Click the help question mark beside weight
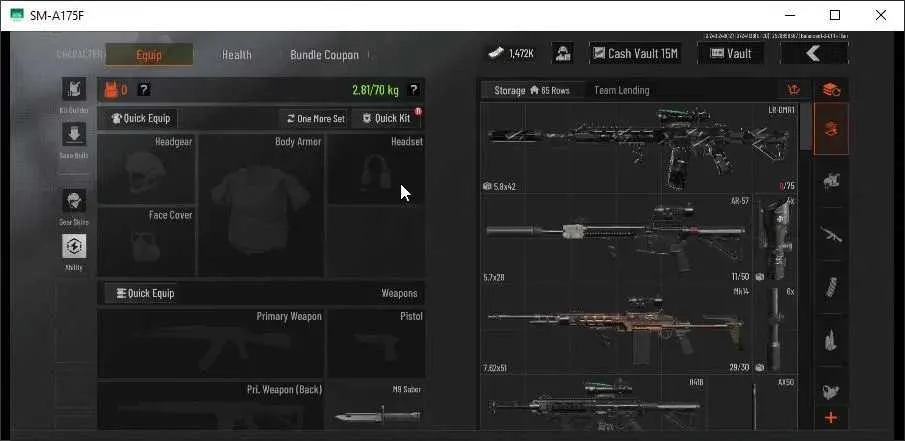The image size is (905, 441). [x=414, y=89]
